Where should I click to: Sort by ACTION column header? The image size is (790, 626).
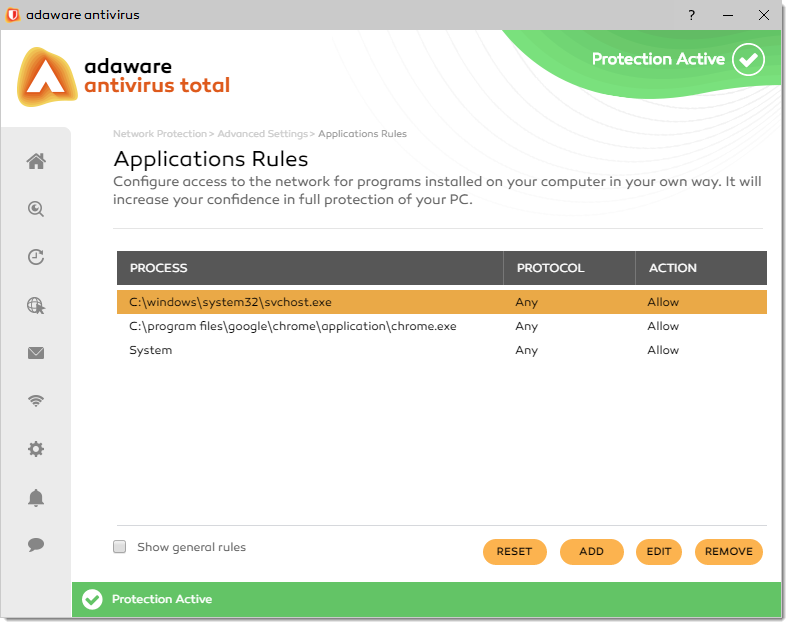(x=701, y=268)
